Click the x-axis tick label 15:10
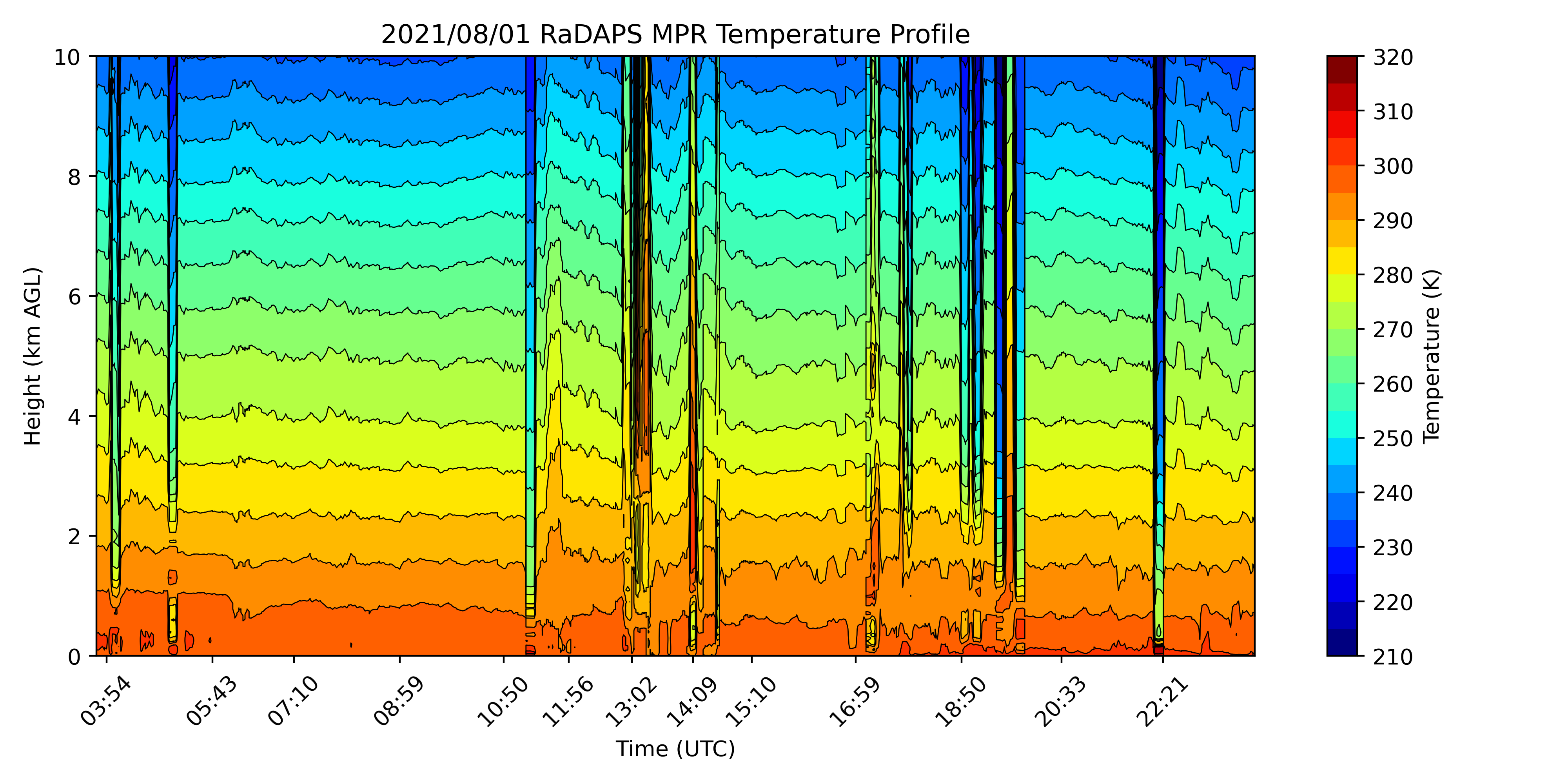 pos(751,701)
